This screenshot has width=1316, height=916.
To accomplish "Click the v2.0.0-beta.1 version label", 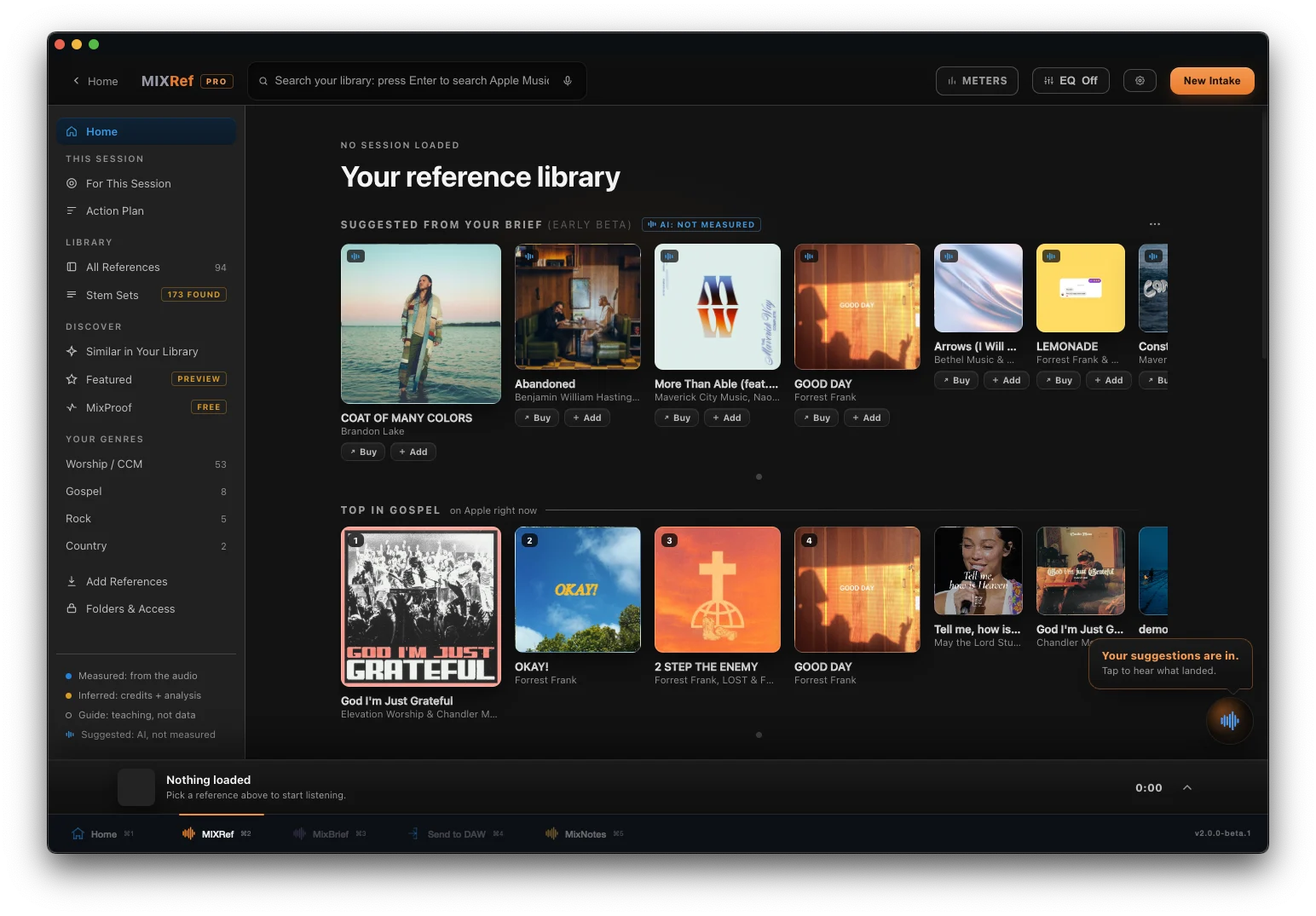I will pyautogui.click(x=1222, y=833).
